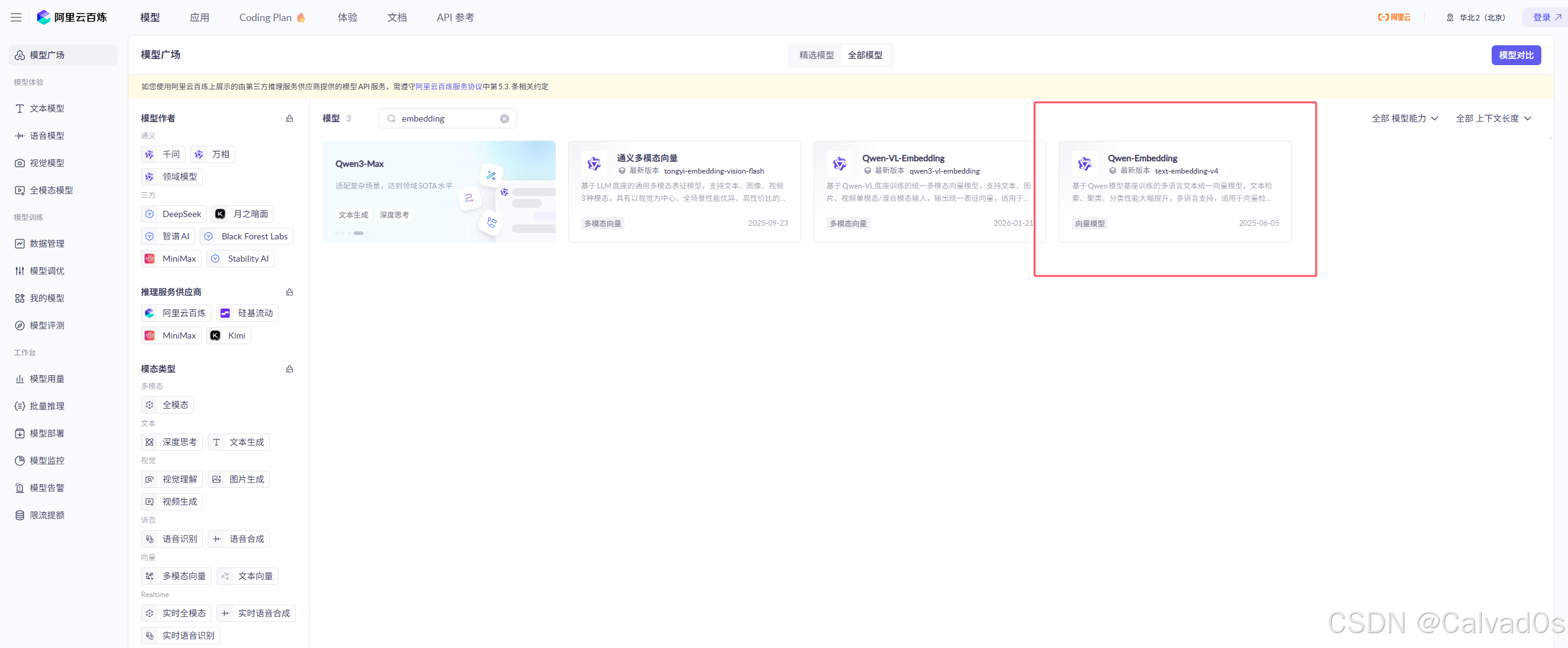Viewport: 1568px width, 648px height.
Task: Select 硅基流动 inference provider
Action: (x=247, y=313)
